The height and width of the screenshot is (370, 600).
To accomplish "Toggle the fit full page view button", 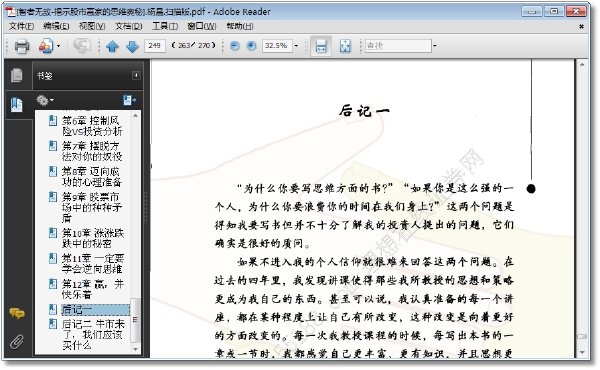I will click(345, 46).
